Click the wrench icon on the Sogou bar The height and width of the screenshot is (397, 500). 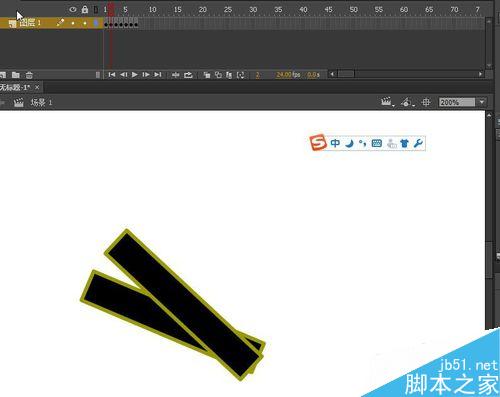[x=418, y=143]
